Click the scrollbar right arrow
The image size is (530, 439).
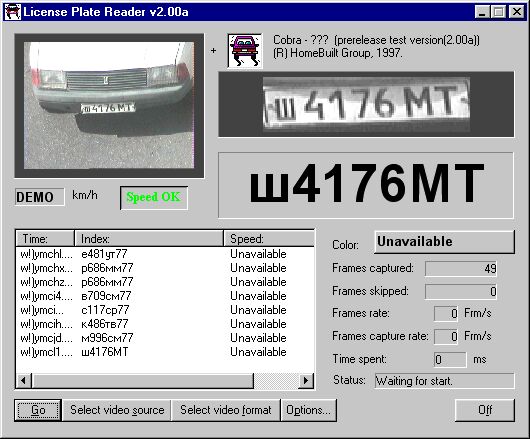[306, 381]
